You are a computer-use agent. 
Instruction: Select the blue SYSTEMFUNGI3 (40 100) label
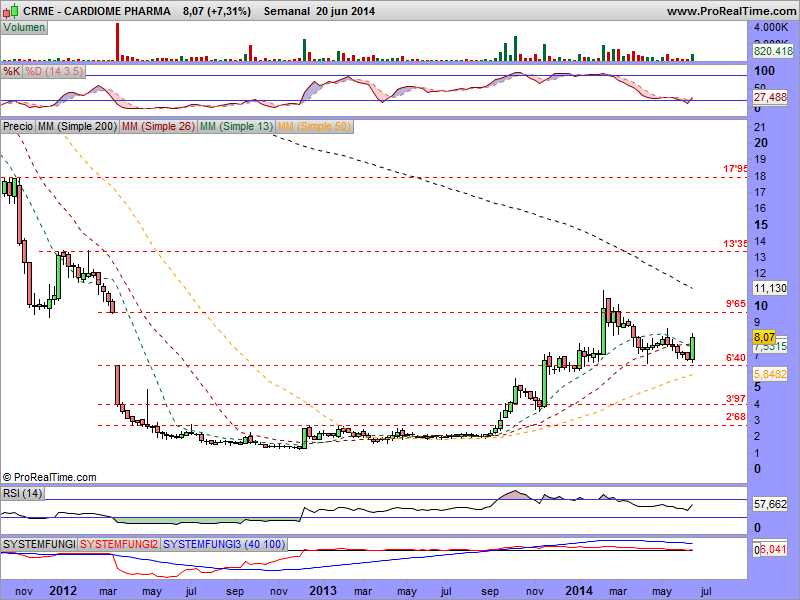(x=224, y=544)
